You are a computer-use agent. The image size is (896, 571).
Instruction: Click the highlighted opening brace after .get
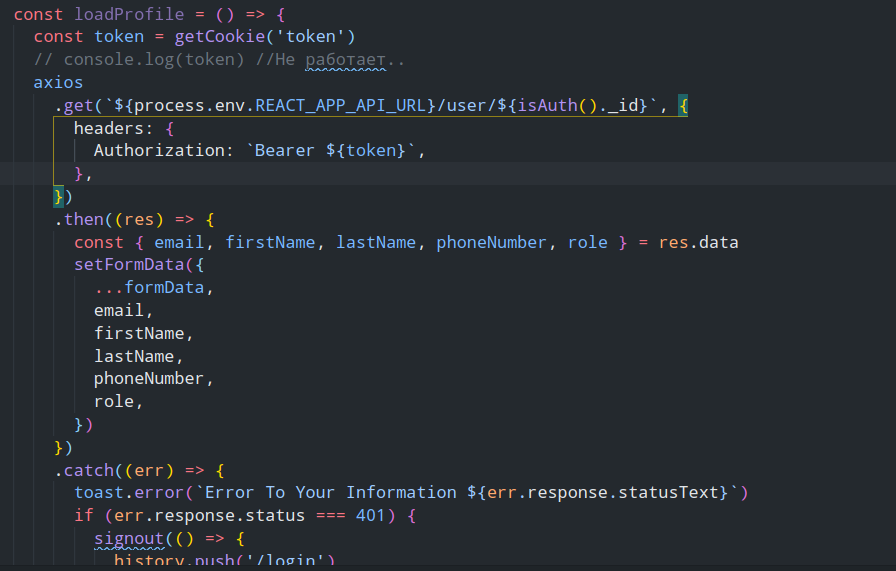click(x=683, y=105)
